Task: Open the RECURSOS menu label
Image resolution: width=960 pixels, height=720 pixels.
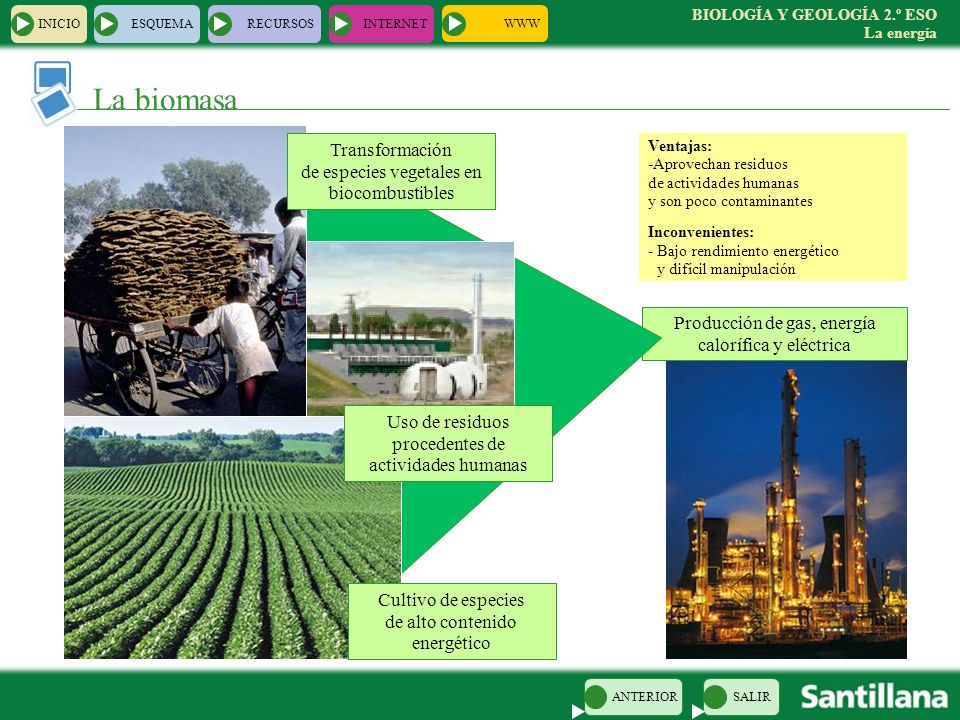Action: (280, 24)
